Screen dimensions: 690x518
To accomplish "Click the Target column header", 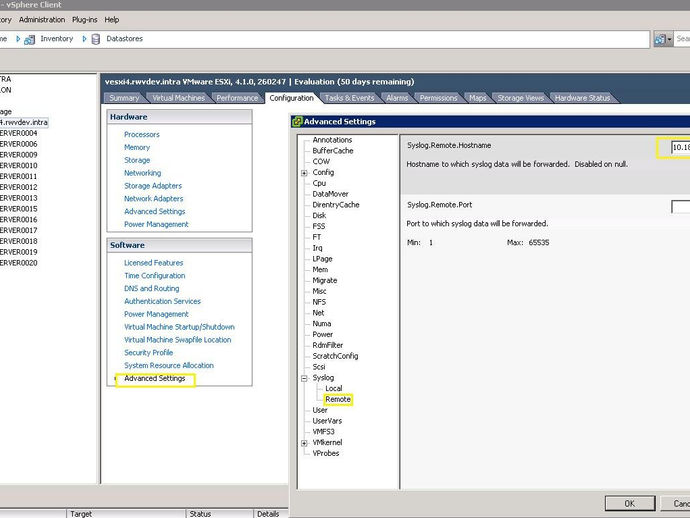I will pos(126,514).
